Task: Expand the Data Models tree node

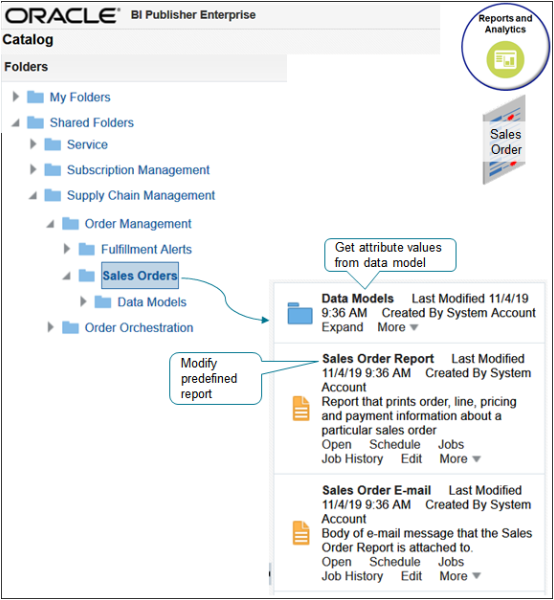Action: coord(83,302)
